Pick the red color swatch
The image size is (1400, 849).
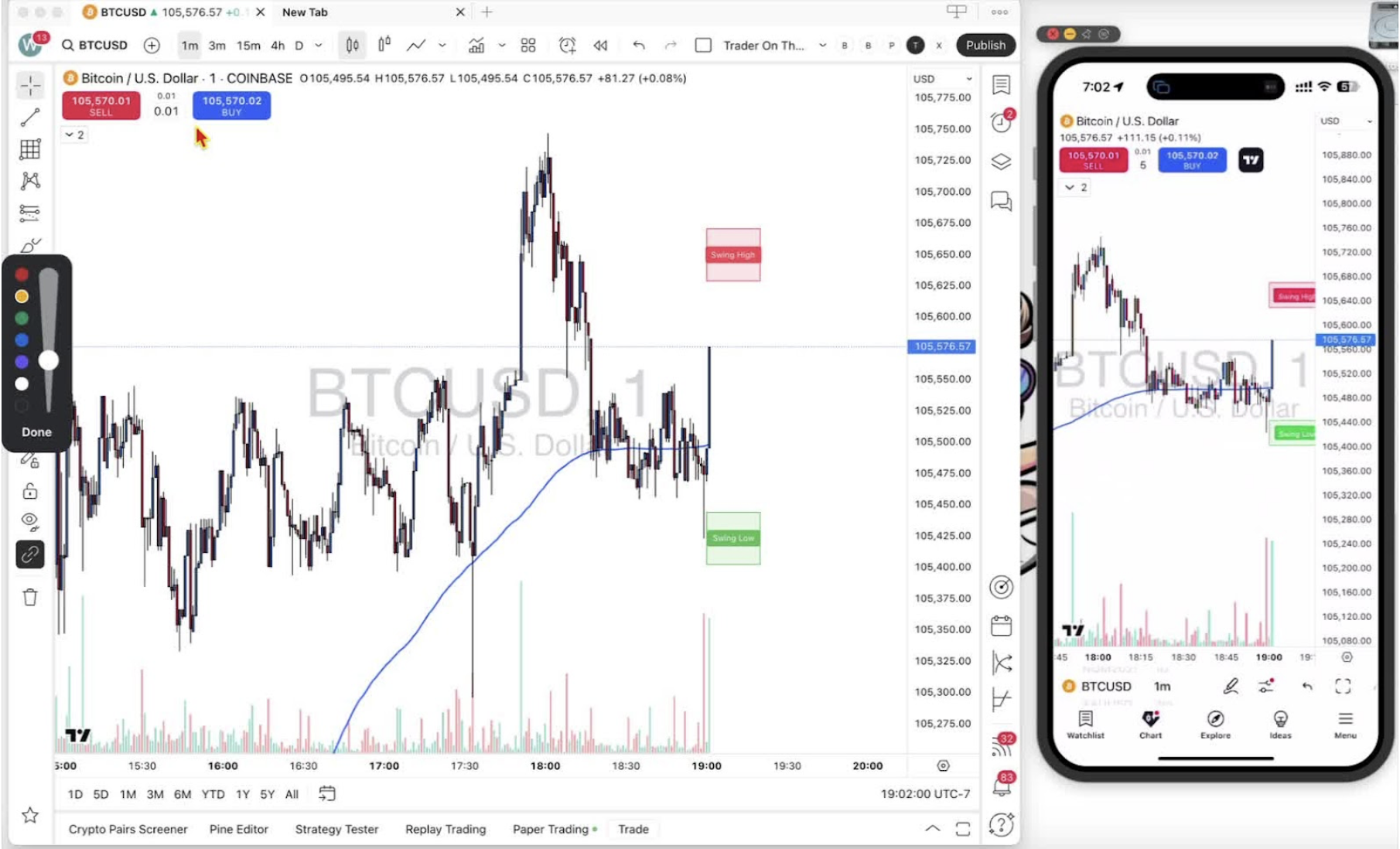(x=22, y=274)
